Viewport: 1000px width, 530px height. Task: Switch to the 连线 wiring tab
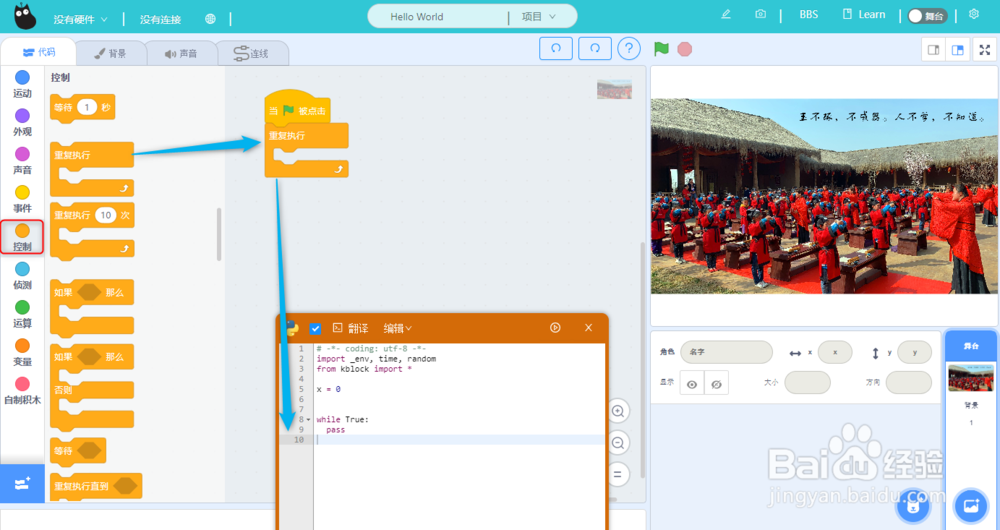(x=252, y=54)
